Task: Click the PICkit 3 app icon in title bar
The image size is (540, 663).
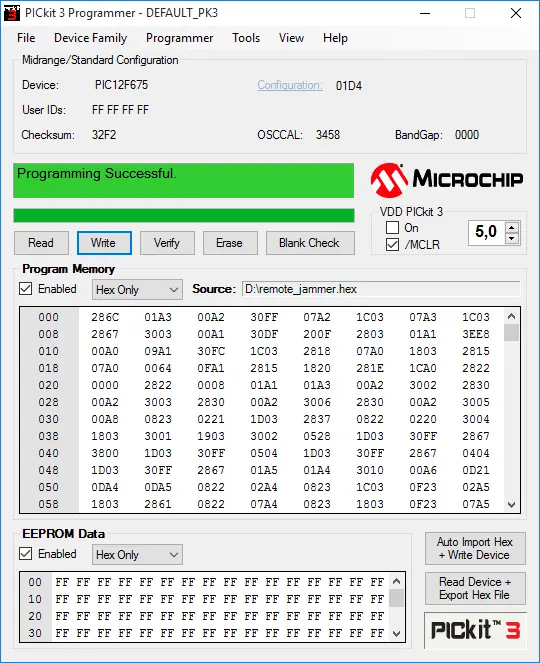Action: coord(12,13)
